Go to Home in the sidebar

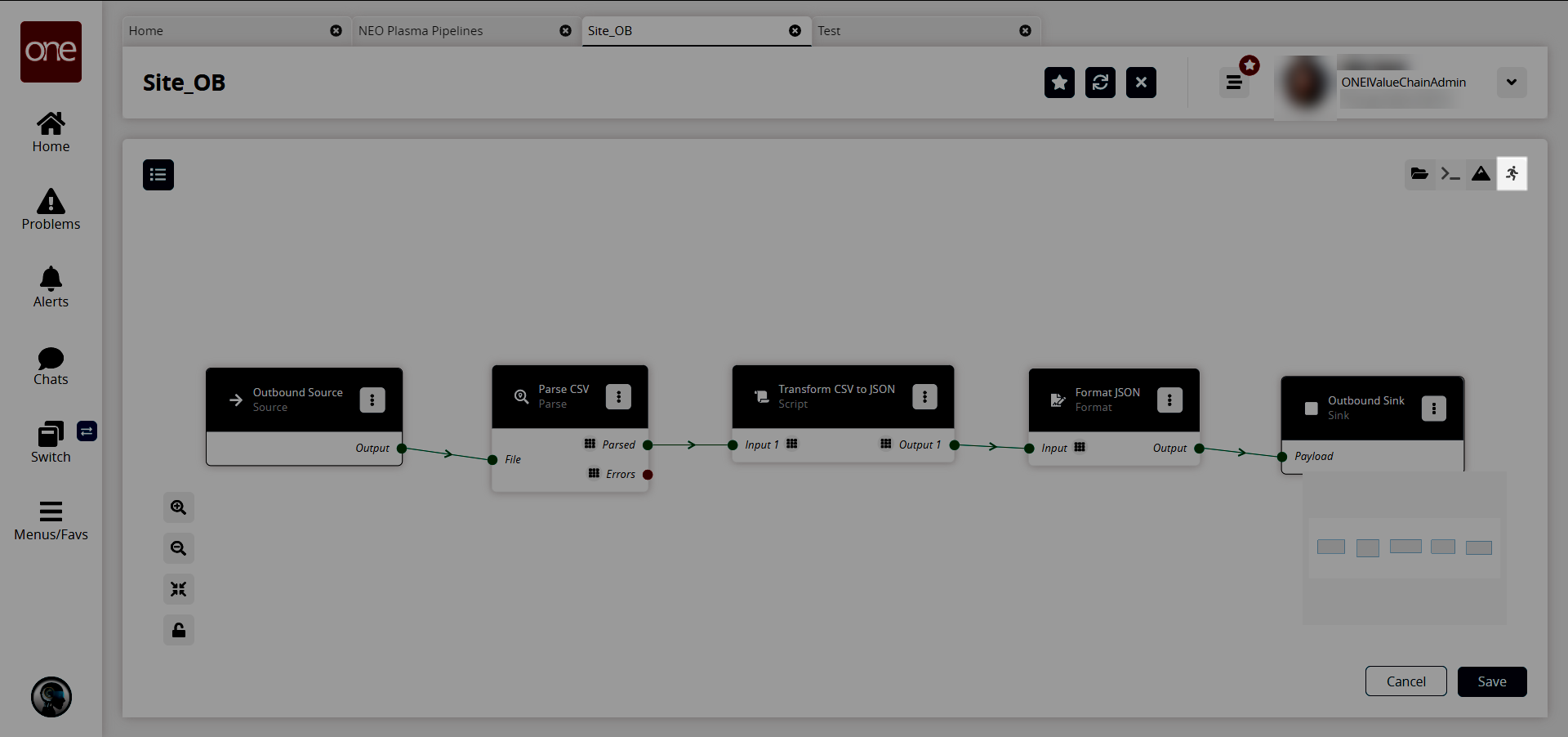[51, 132]
